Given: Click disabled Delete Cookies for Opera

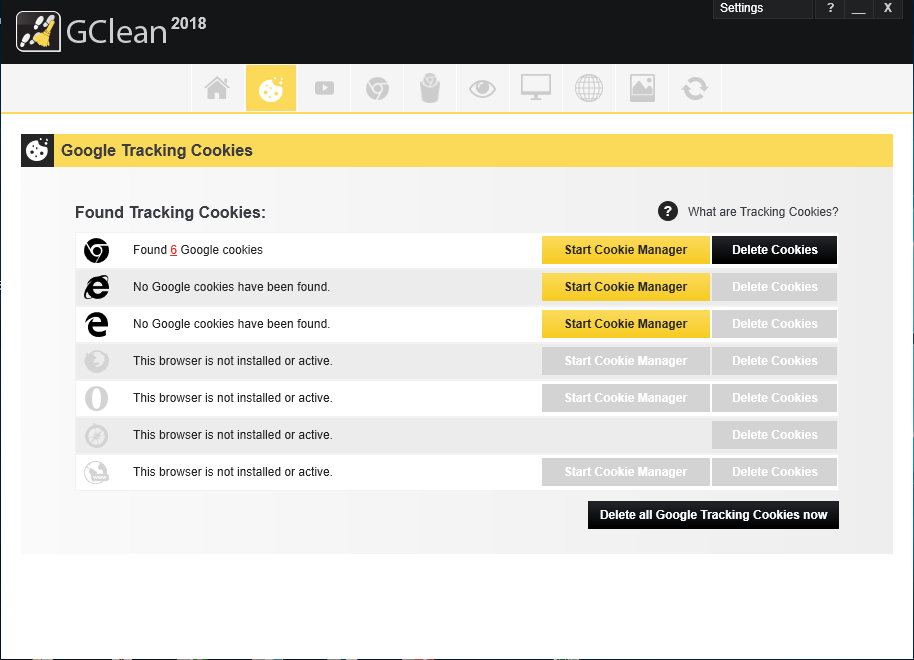Looking at the screenshot, I should point(775,398).
